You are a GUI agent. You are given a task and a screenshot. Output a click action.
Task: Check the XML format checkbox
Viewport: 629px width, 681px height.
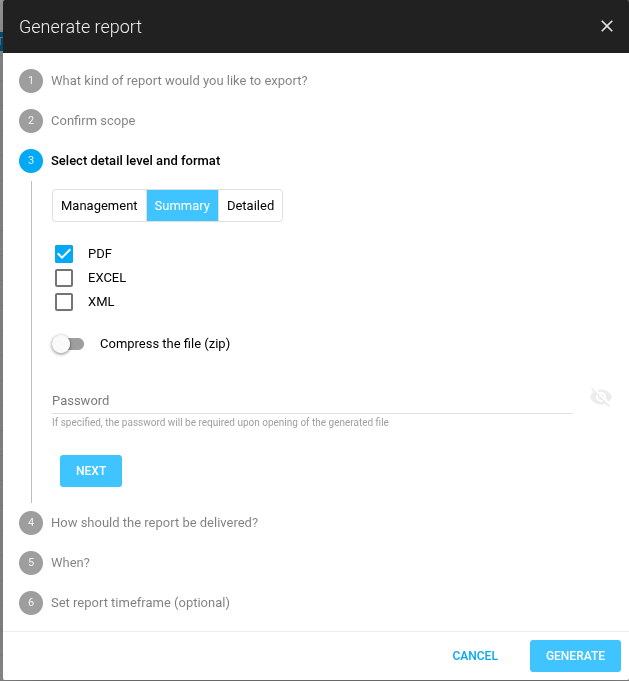(x=64, y=302)
